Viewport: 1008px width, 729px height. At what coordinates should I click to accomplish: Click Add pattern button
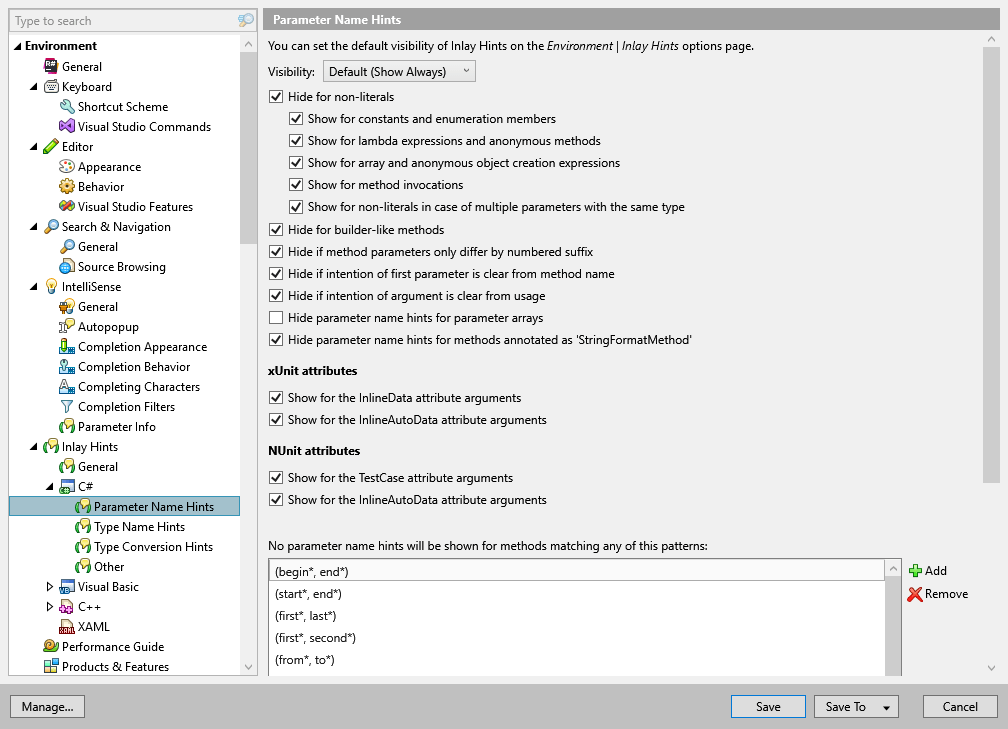tap(928, 570)
